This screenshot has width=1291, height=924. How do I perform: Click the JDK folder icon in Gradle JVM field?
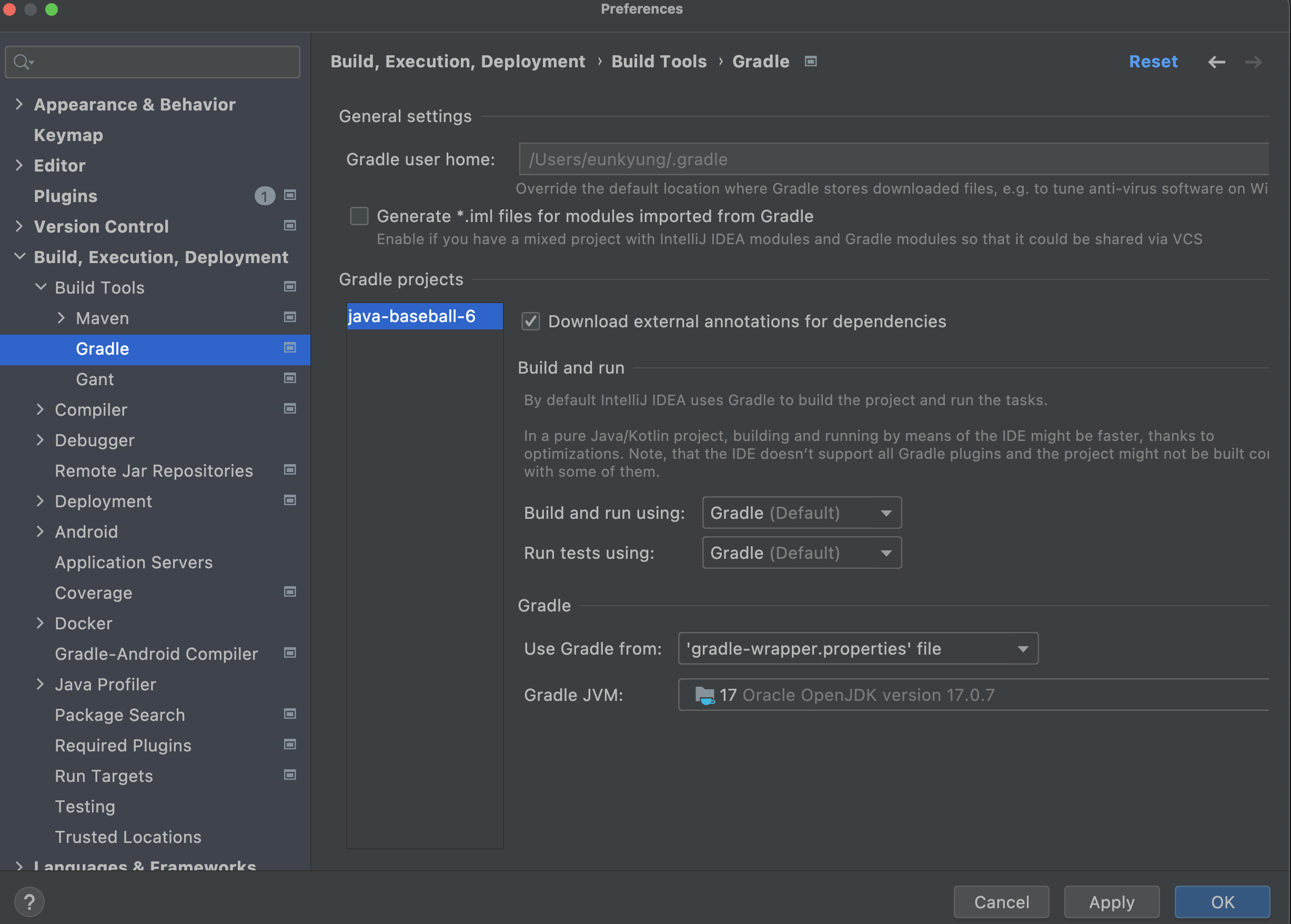point(704,695)
